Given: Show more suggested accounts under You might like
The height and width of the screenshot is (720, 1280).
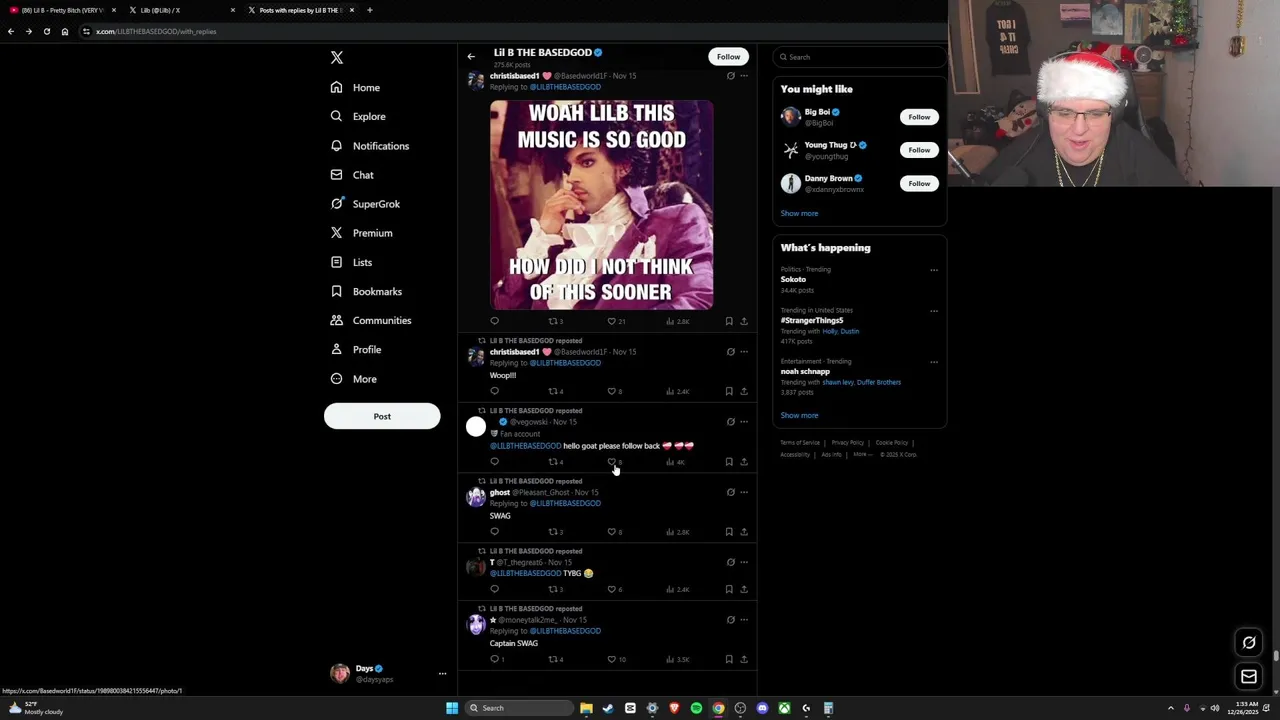Looking at the screenshot, I should click(799, 213).
